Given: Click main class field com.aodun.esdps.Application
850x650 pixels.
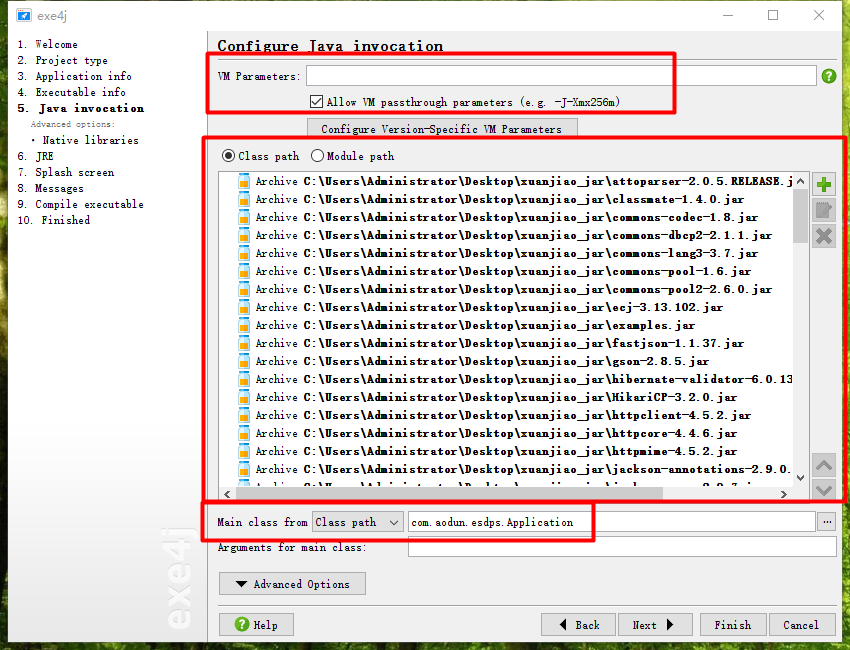Looking at the screenshot, I should 611,522.
